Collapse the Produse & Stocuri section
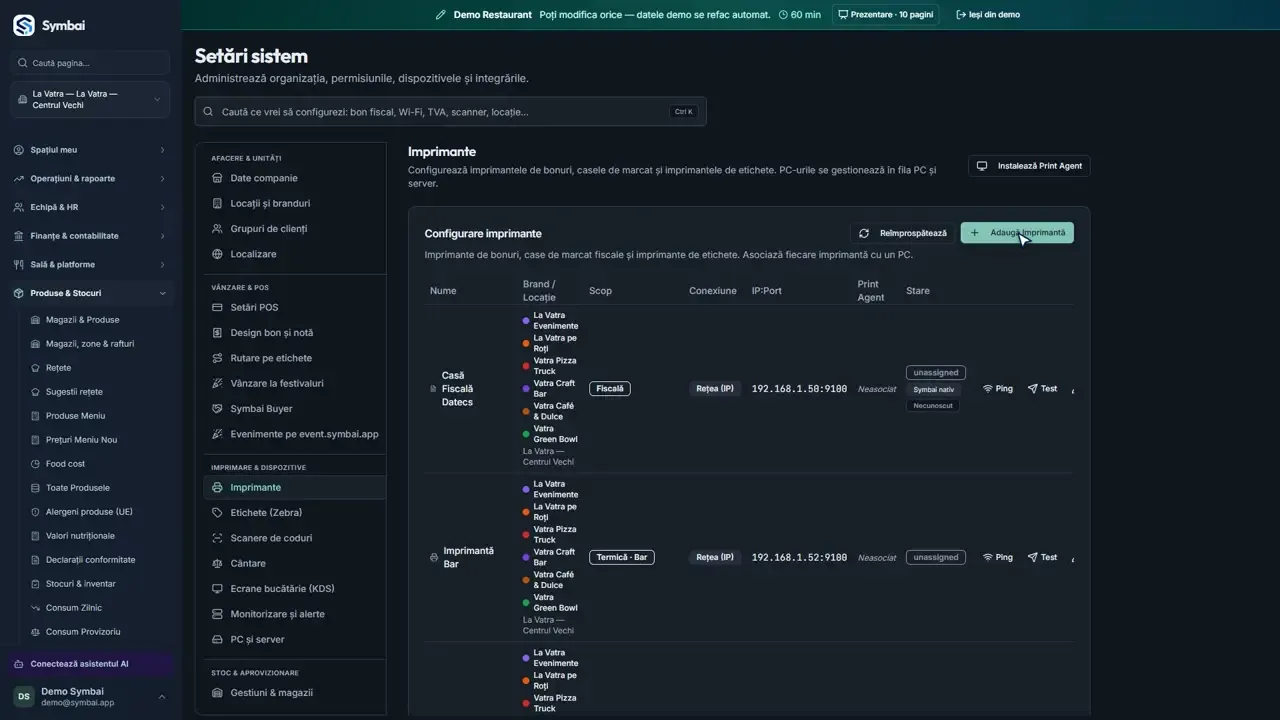 point(90,293)
